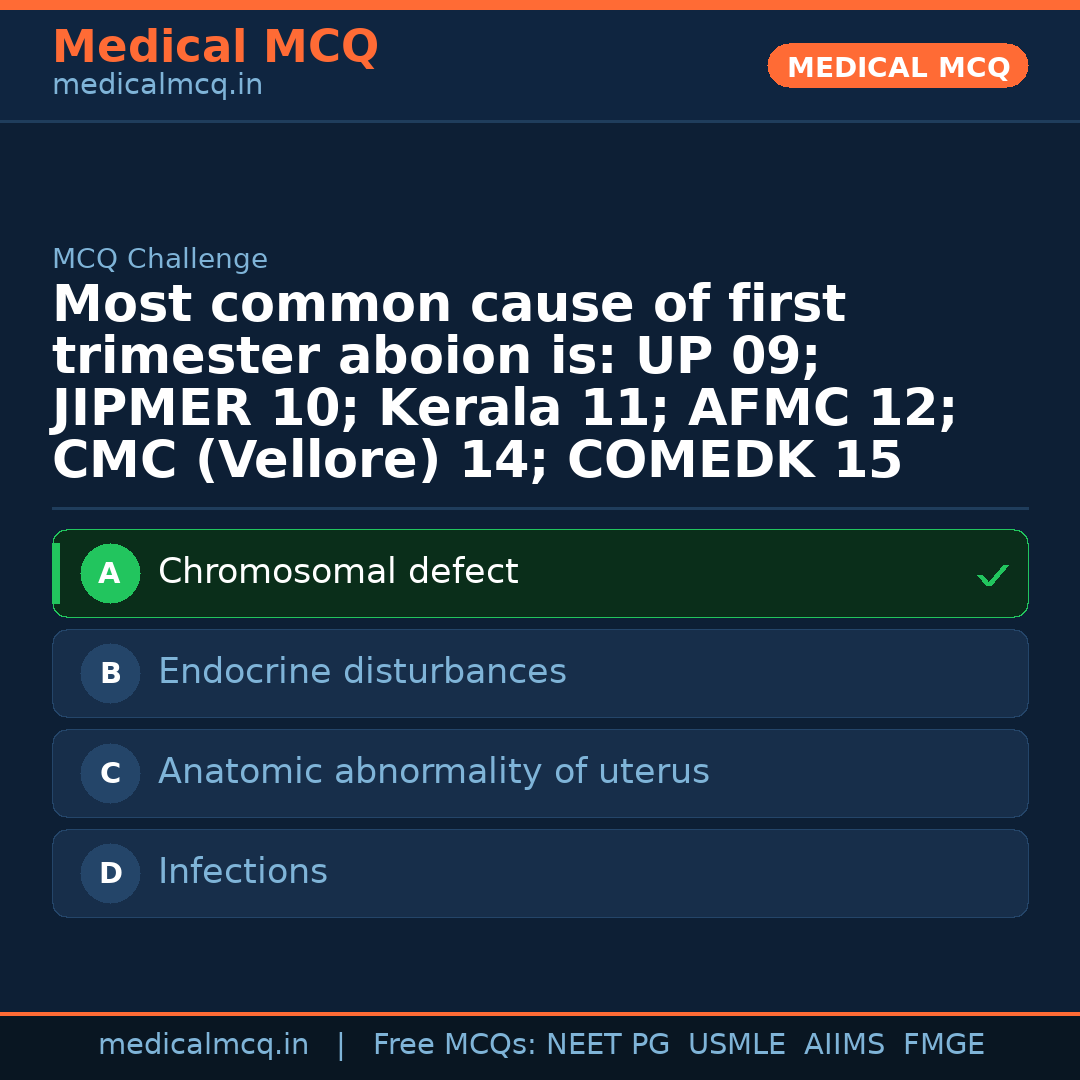Click the green bar left of option A
The width and height of the screenshot is (1080, 1080).
tap(56, 574)
